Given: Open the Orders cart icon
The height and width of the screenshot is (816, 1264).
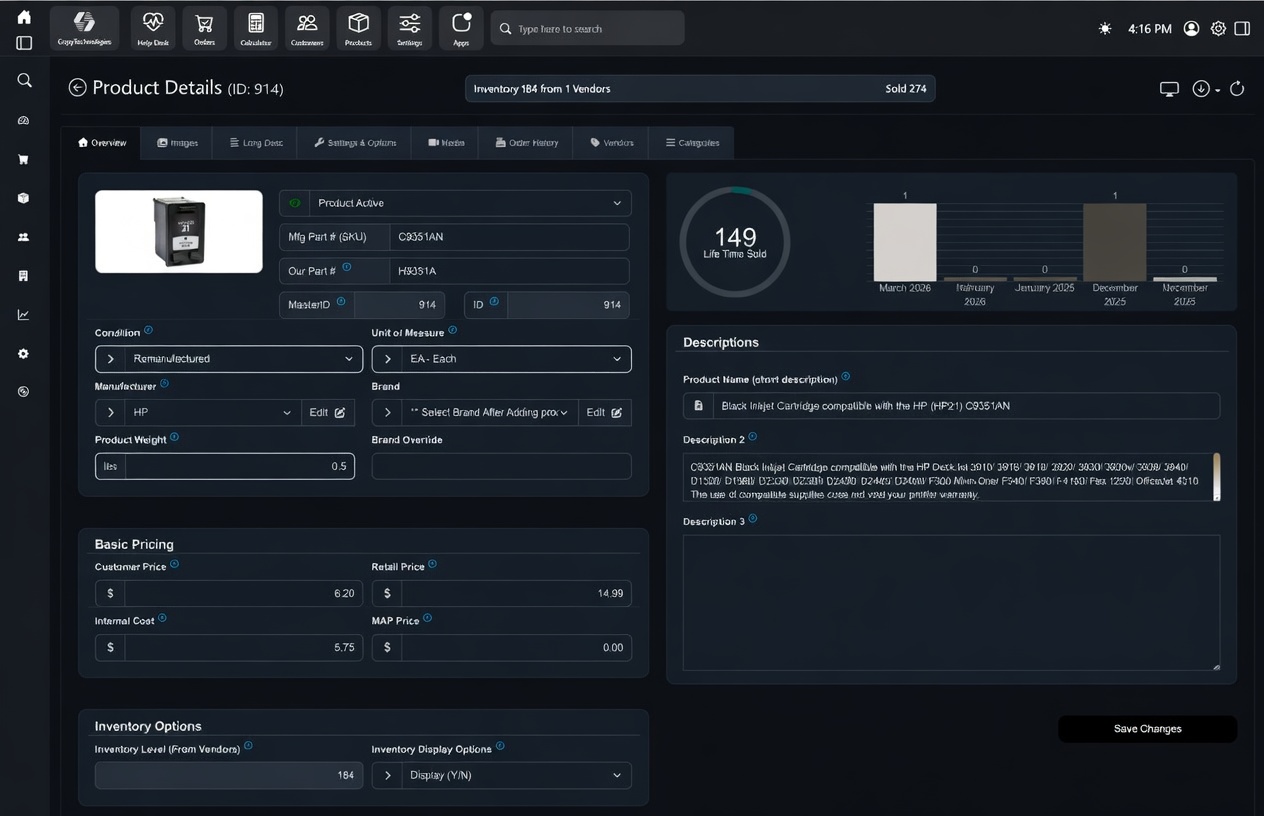Looking at the screenshot, I should point(204,28).
